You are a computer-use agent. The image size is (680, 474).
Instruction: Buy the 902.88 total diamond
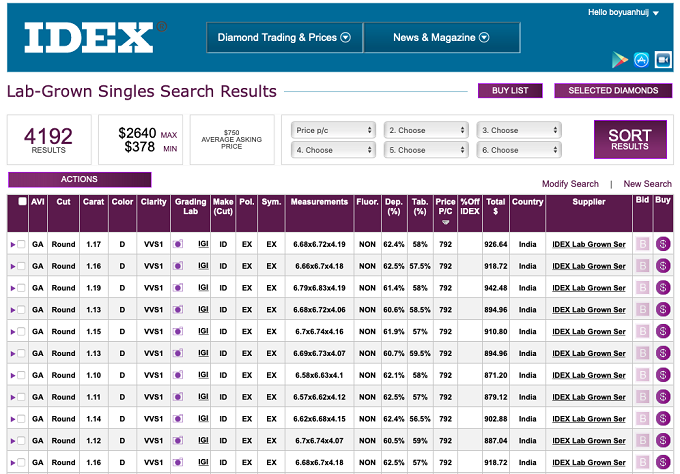pos(663,418)
